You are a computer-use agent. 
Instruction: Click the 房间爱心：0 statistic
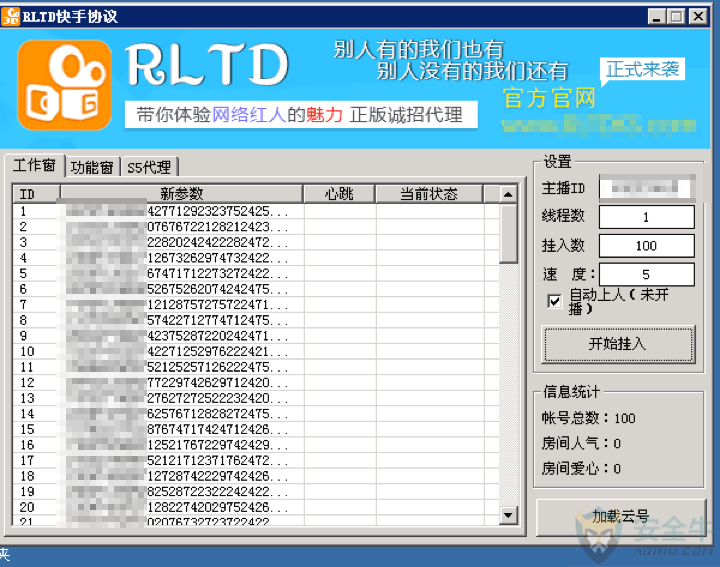click(581, 468)
